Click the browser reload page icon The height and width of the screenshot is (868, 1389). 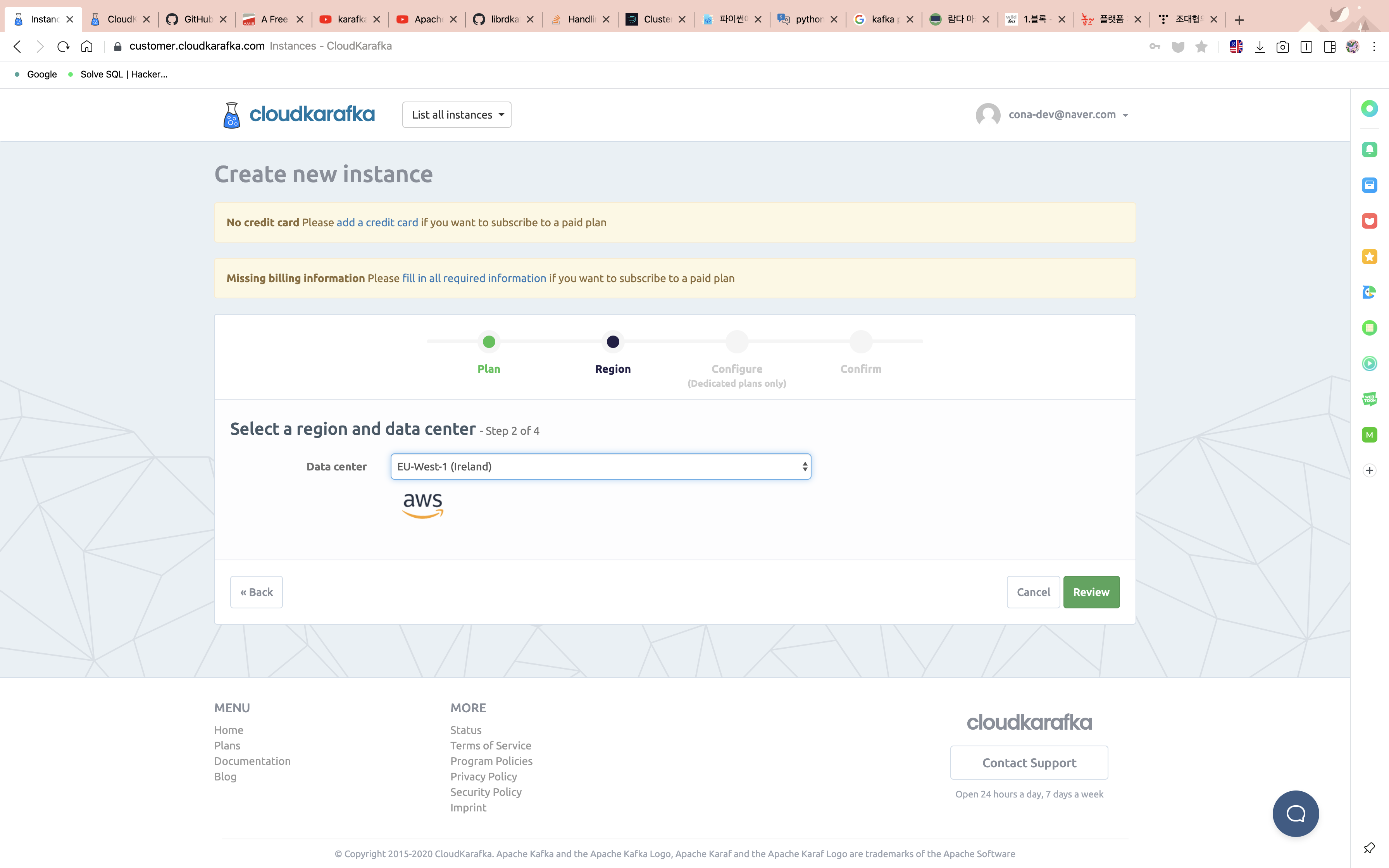pos(63,46)
